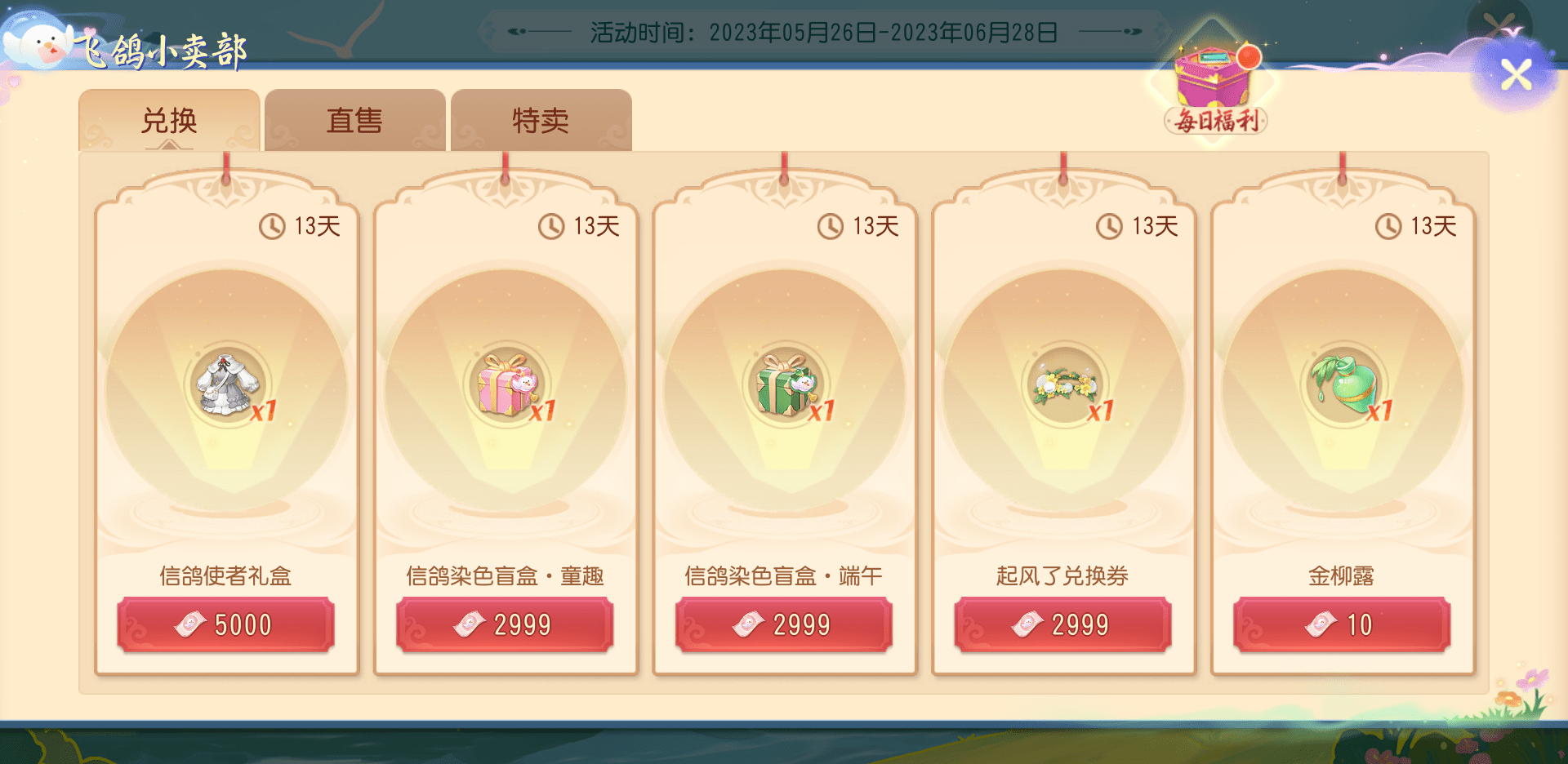Select the flower wreath voucher icon
This screenshot has height=764, width=1568.
(1064, 384)
